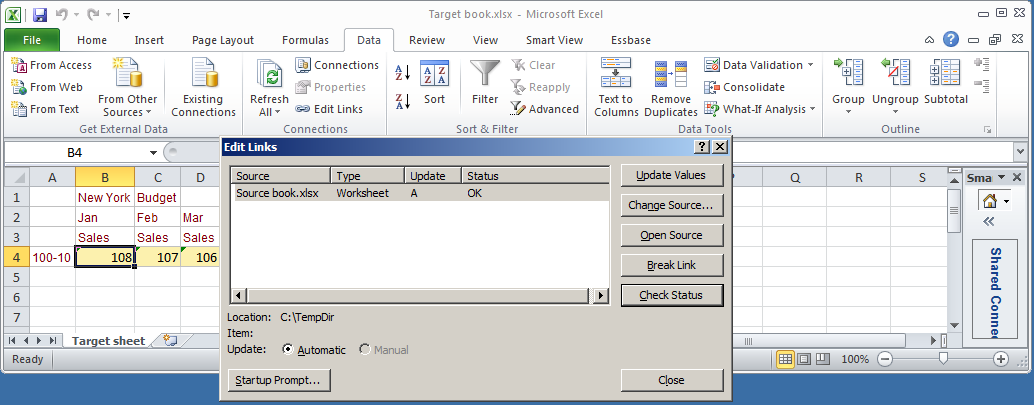Open Outline dialog launcher
The image size is (1034, 405).
[988, 129]
